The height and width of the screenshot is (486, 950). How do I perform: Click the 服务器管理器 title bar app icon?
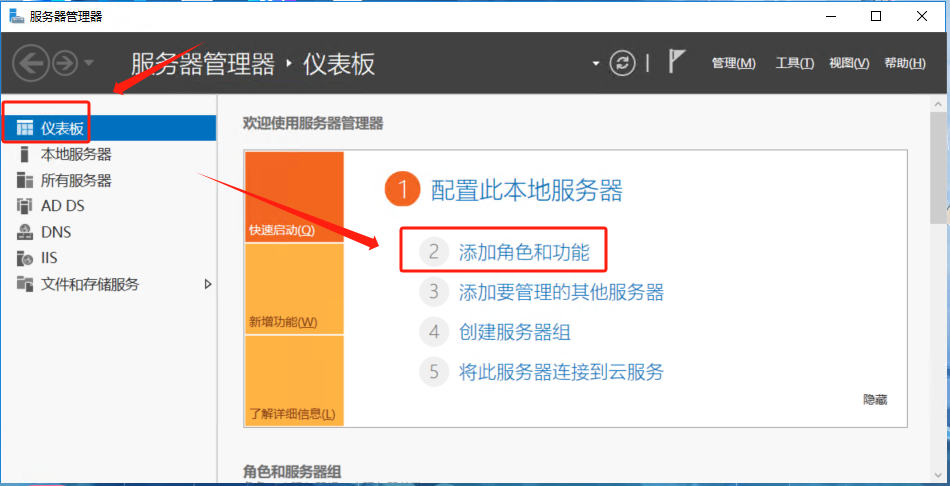[16, 16]
